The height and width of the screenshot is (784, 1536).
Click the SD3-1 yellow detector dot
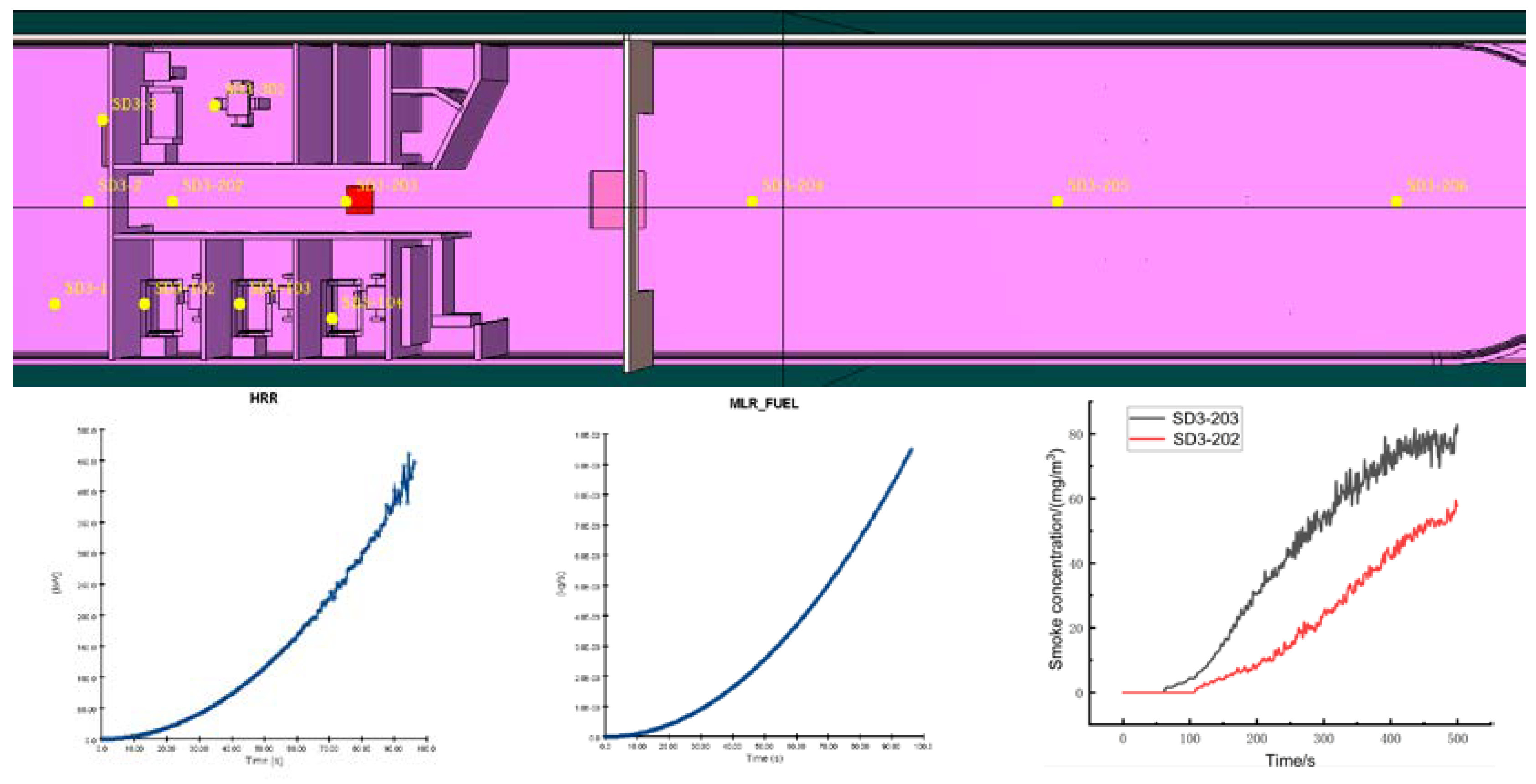click(54, 304)
